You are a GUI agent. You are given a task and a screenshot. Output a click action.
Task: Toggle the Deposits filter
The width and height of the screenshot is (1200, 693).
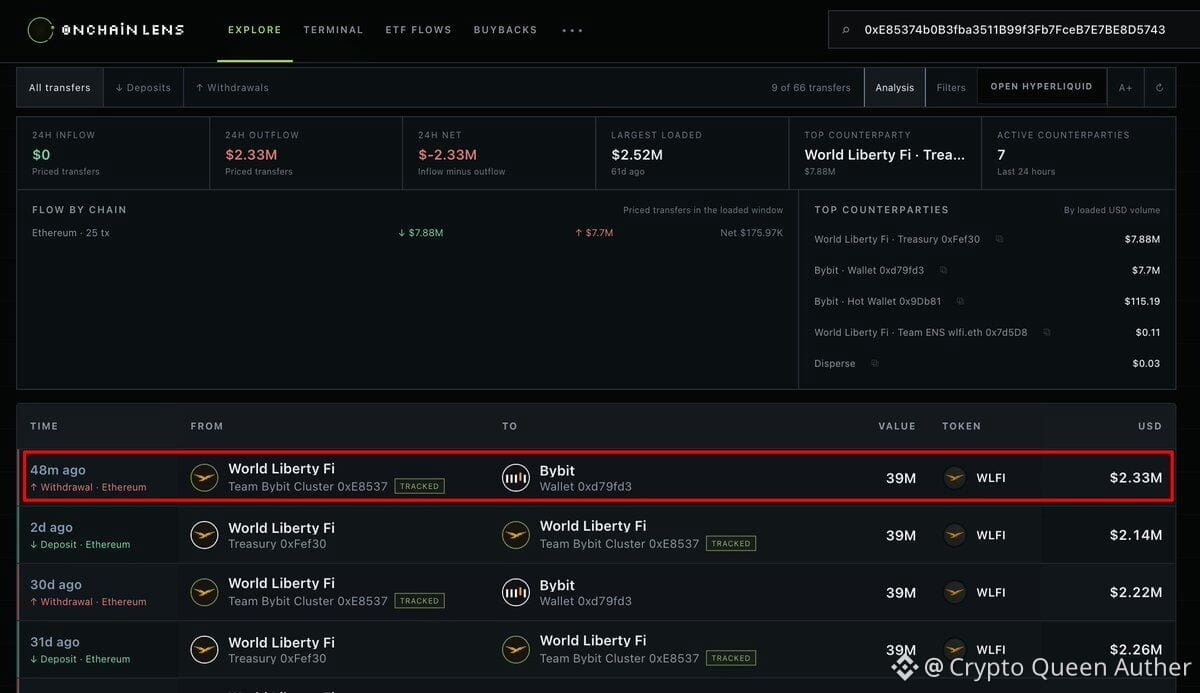143,87
